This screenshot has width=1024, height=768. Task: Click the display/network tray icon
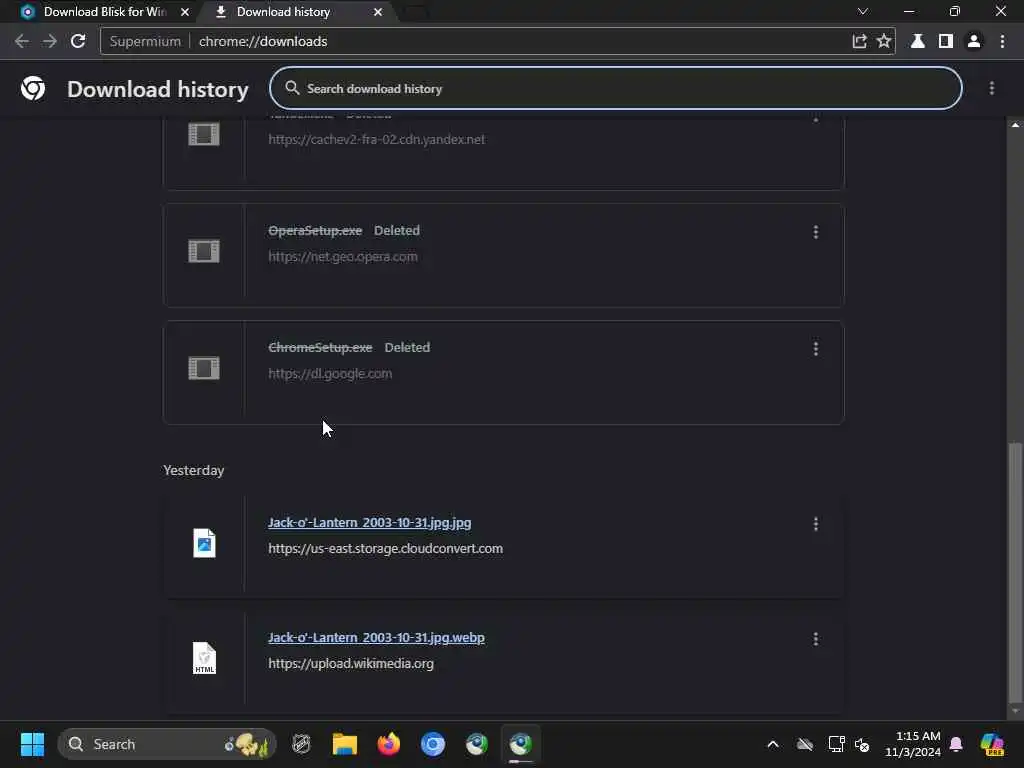pos(836,744)
